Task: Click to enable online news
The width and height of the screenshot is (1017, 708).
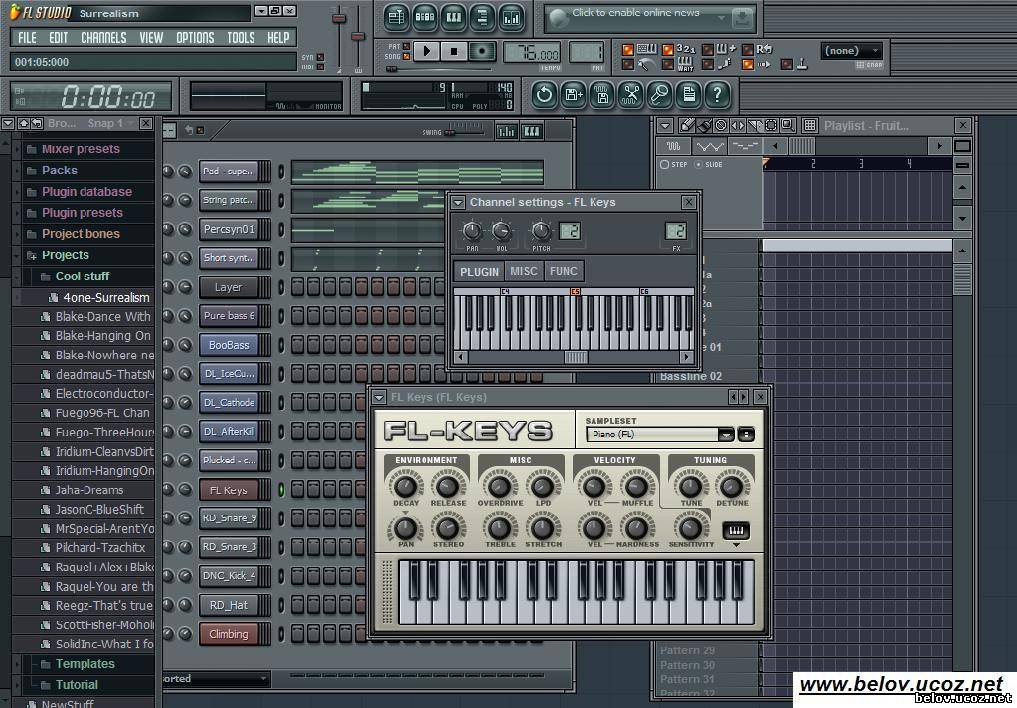Action: [x=636, y=12]
